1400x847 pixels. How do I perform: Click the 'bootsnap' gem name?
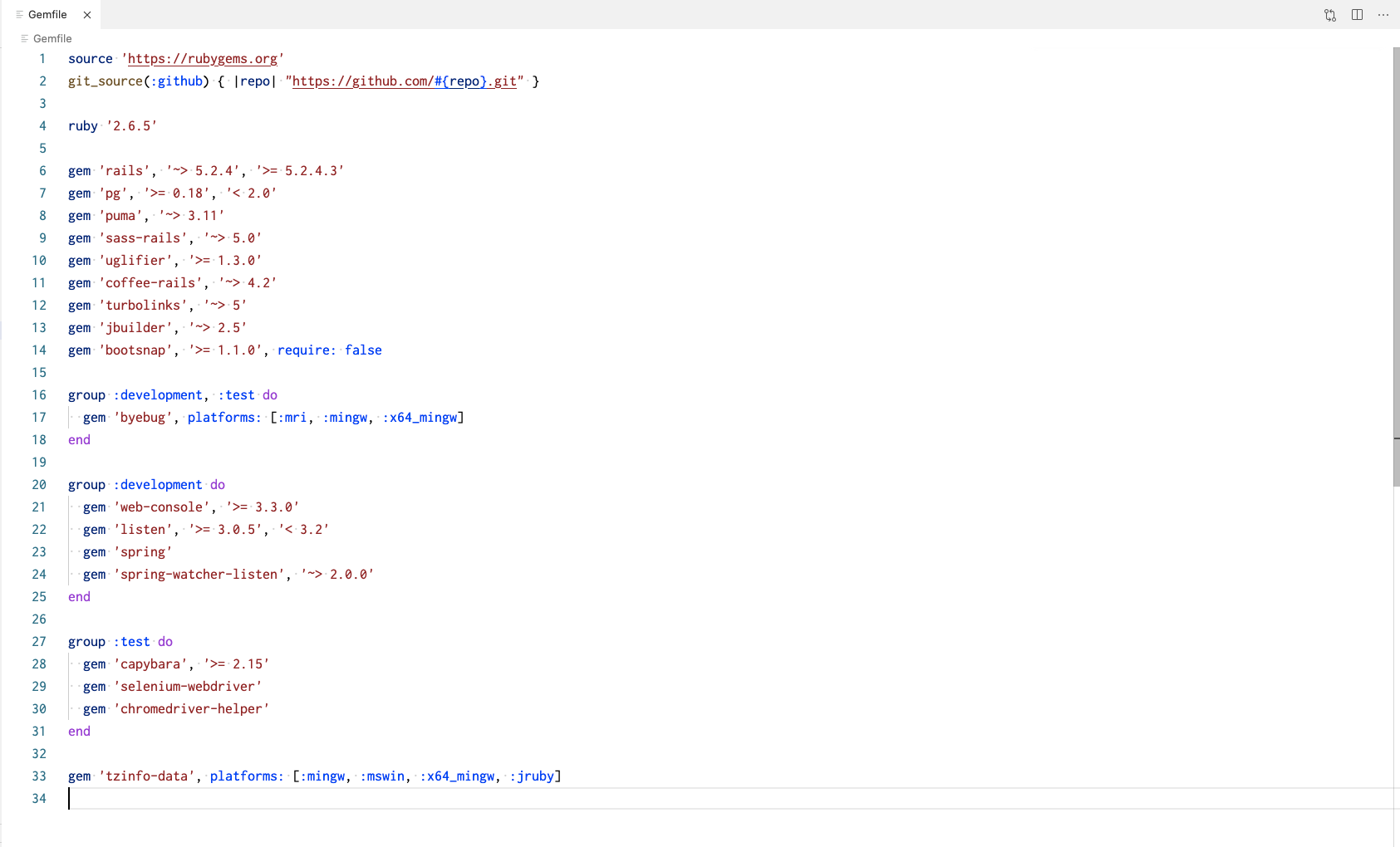(x=136, y=350)
